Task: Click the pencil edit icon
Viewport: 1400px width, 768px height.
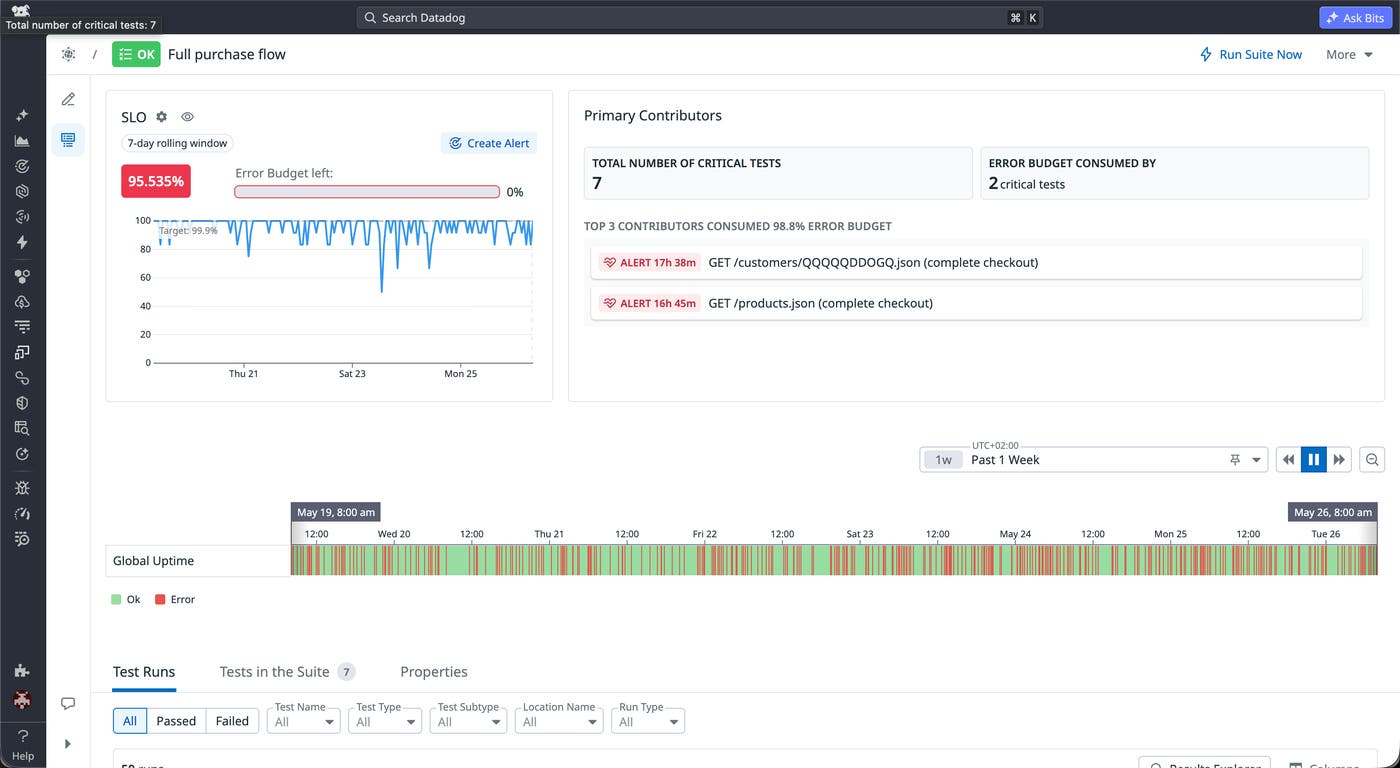Action: pos(68,99)
